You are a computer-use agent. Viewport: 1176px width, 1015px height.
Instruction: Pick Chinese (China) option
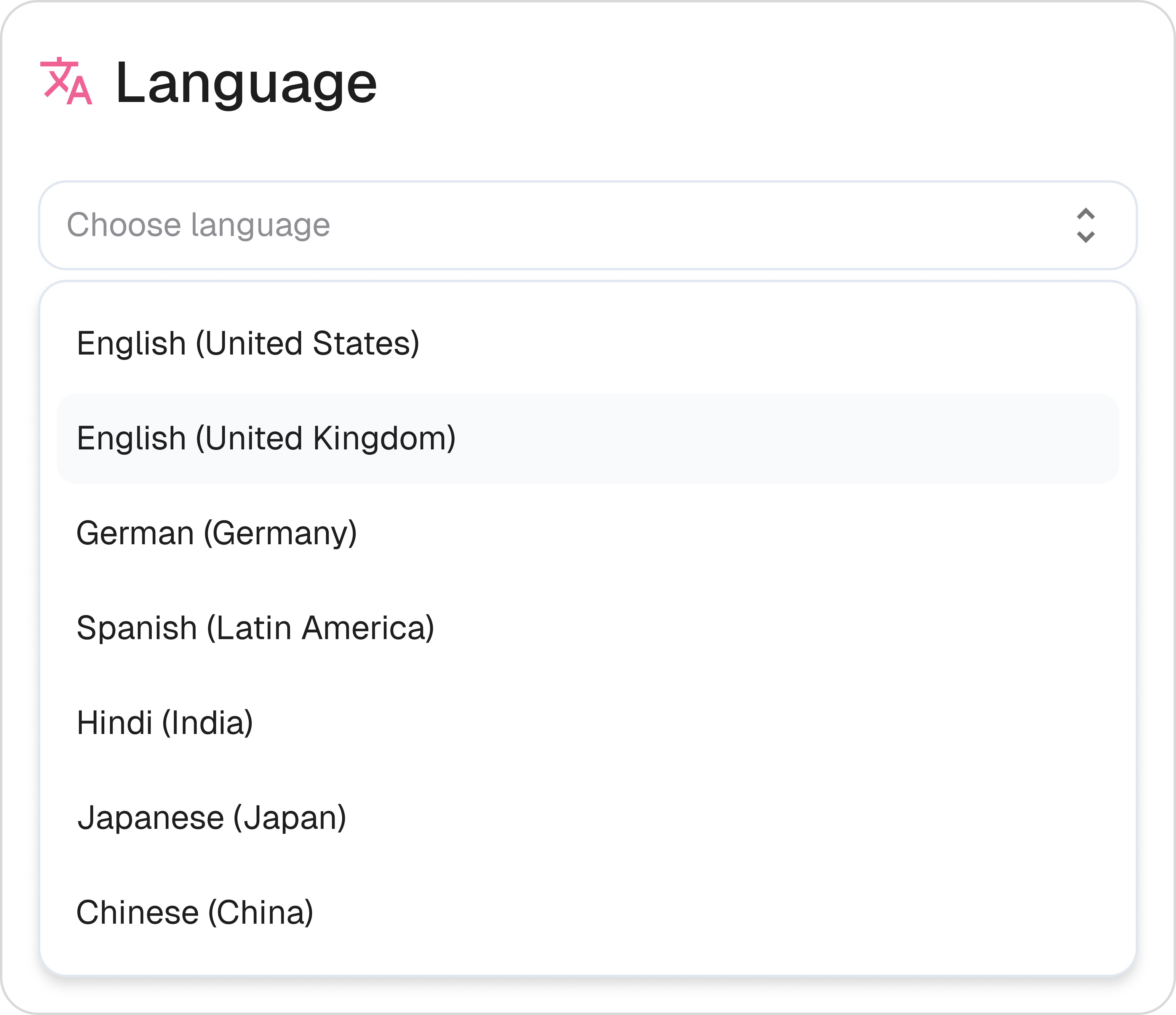tap(587, 912)
